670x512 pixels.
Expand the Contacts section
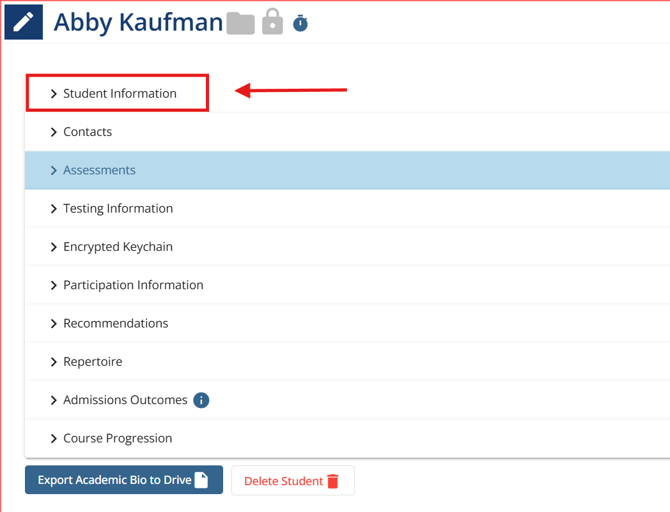click(x=87, y=132)
